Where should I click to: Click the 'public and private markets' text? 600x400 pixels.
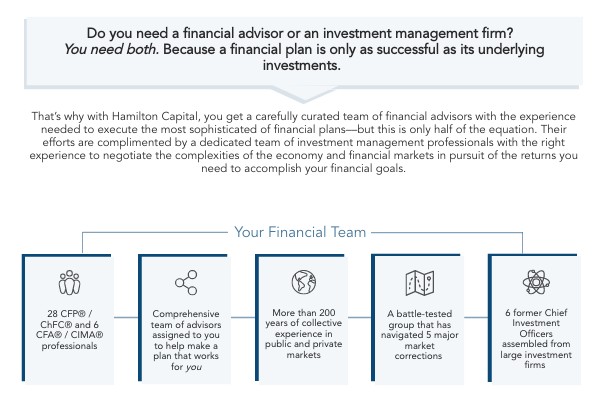click(x=303, y=349)
